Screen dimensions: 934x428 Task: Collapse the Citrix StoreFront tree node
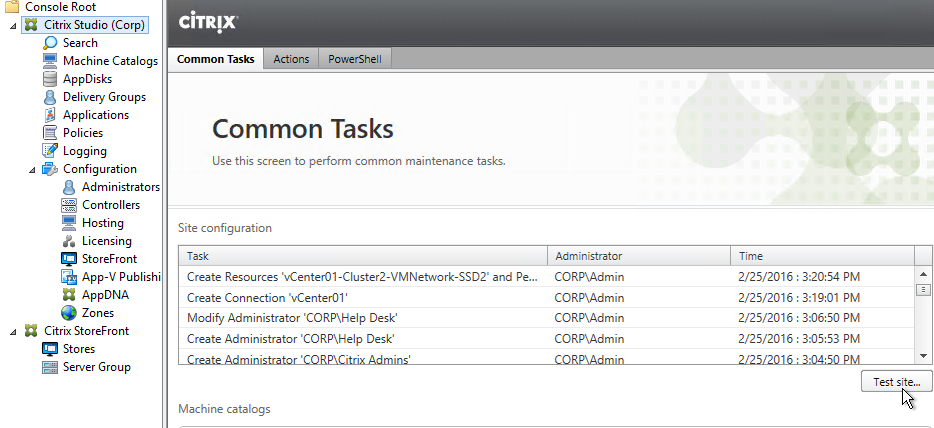[x=13, y=332]
